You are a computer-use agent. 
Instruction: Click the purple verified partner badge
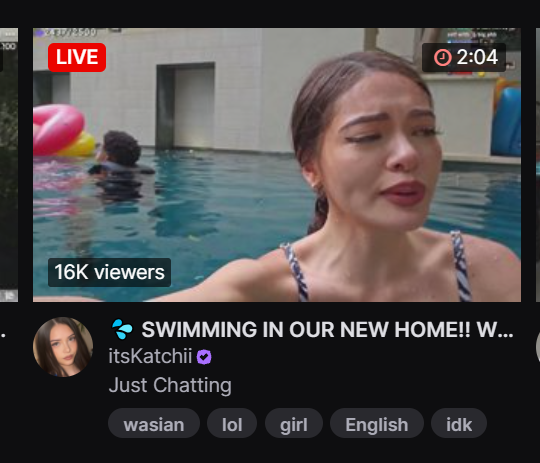pos(204,357)
